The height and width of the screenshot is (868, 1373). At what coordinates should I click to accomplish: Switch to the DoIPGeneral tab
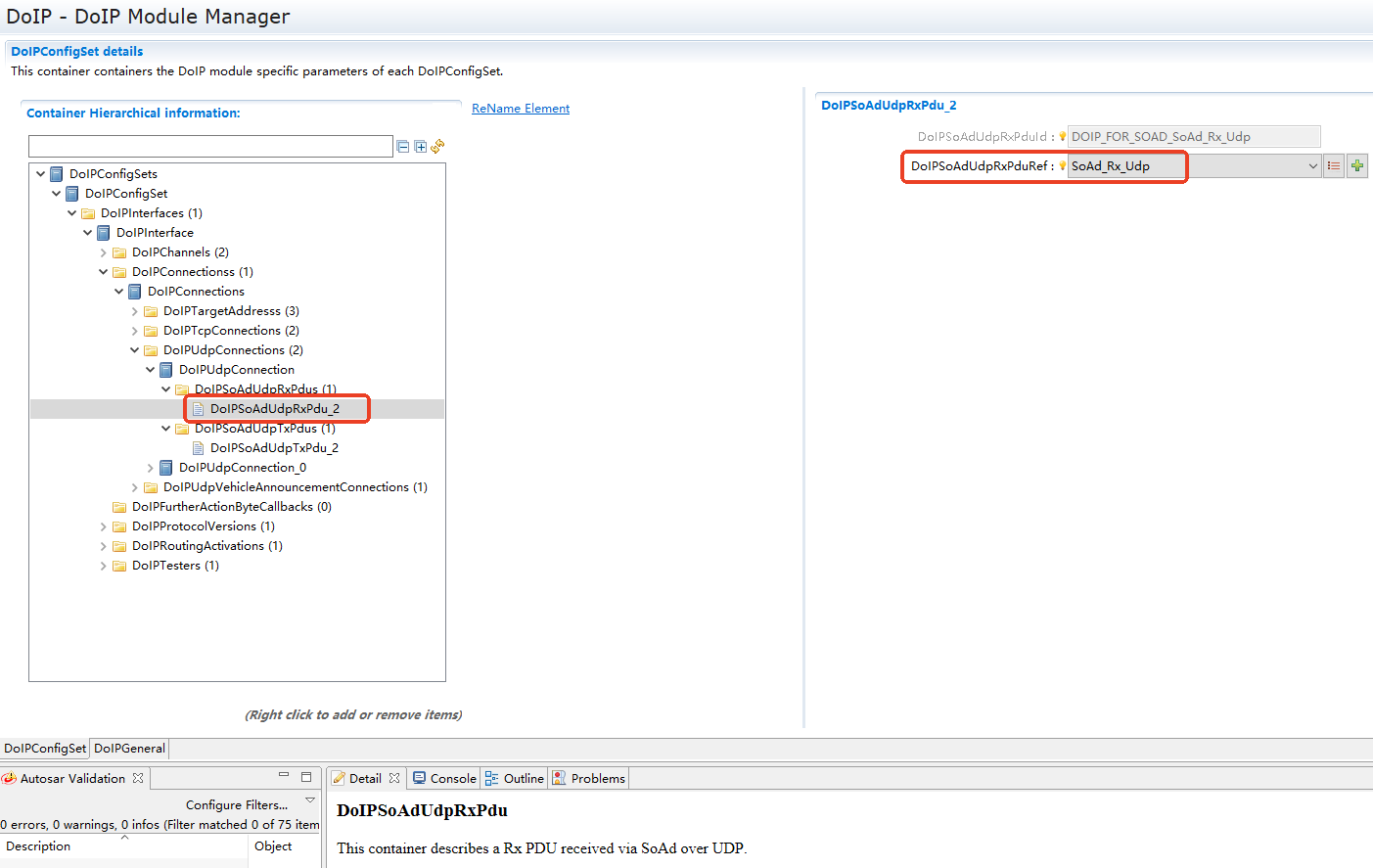coord(129,749)
